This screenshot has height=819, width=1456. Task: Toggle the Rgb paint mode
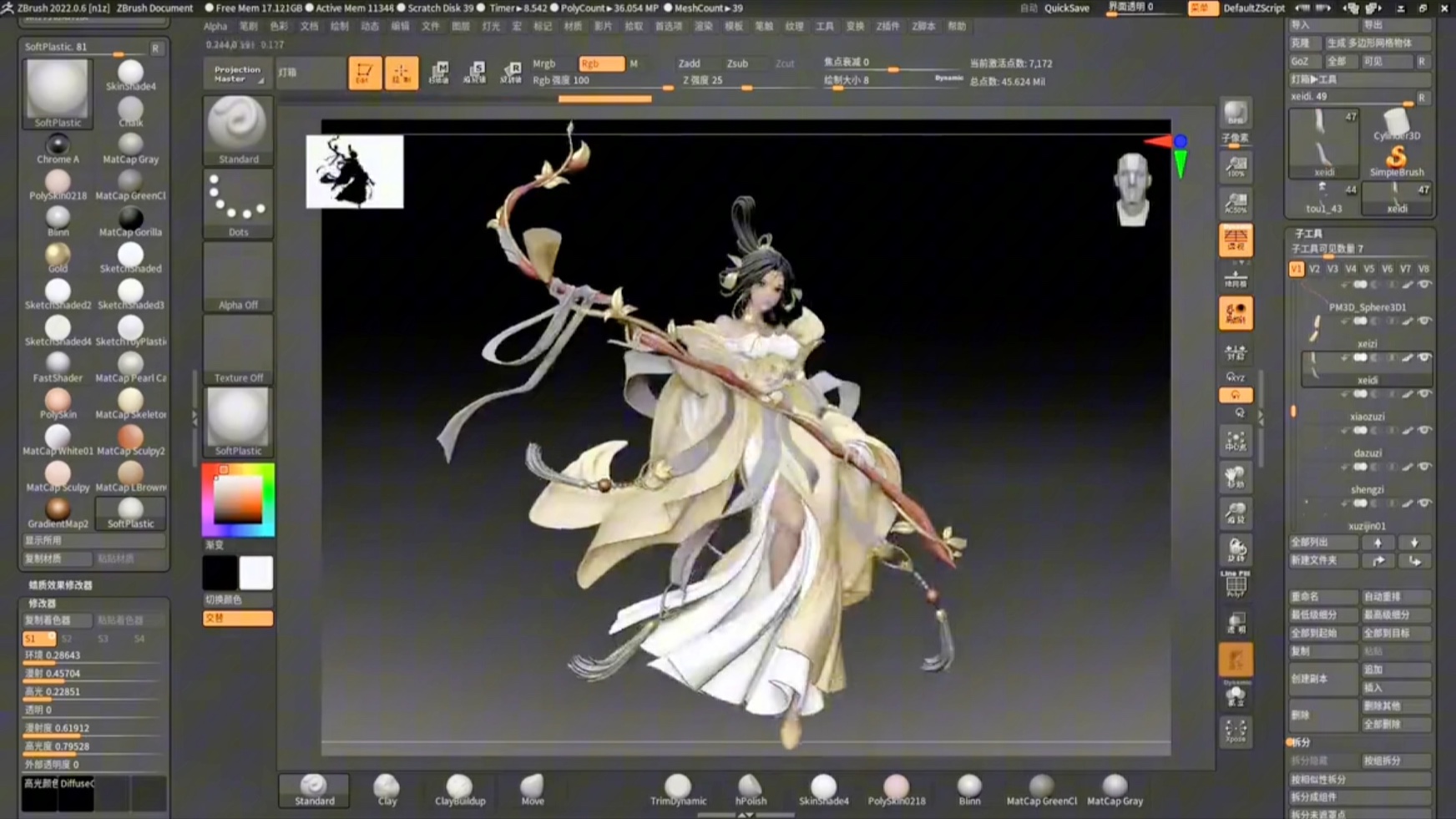[x=601, y=63]
